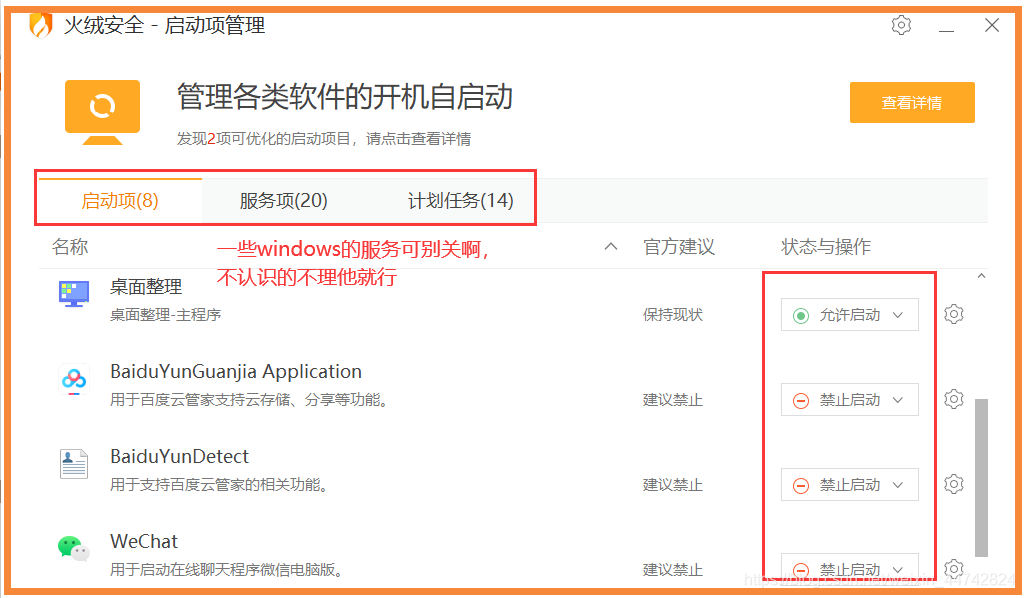Screen dimensions: 1025x598
Task: Open 禁止启动 dropdown for BaiduYunGuanjia Application
Action: click(x=850, y=400)
